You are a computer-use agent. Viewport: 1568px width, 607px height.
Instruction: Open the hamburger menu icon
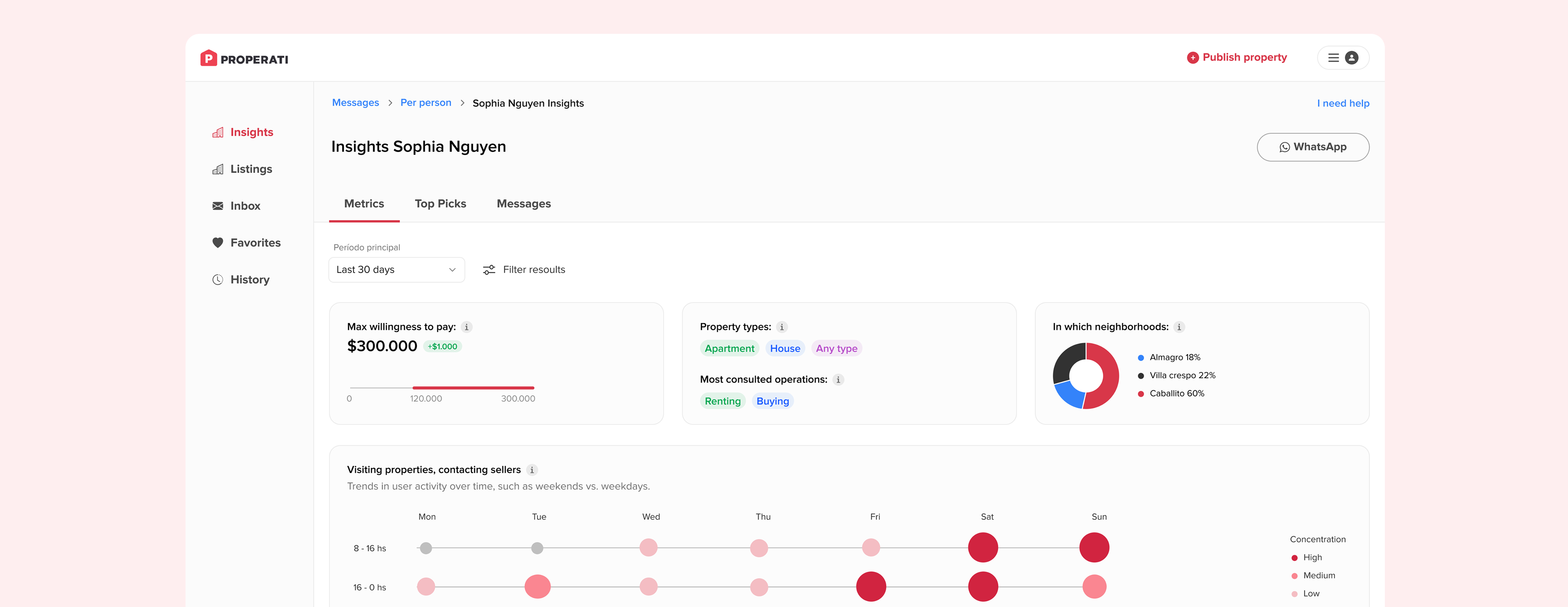1333,58
